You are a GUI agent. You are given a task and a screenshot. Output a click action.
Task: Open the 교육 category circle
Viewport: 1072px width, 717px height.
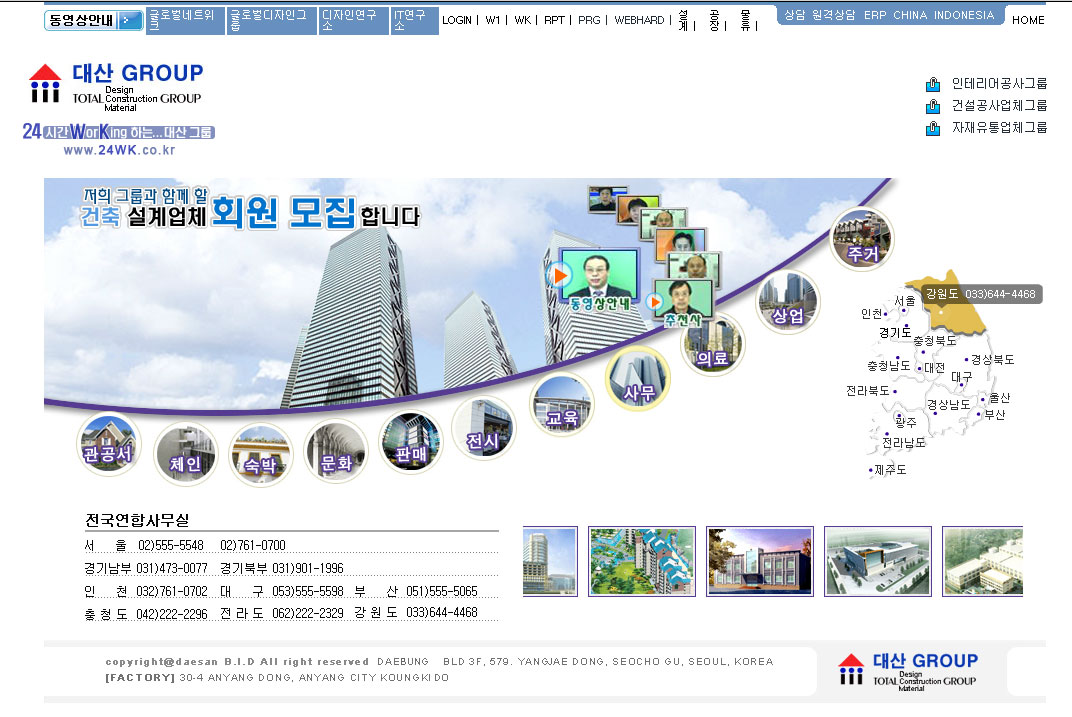click(x=562, y=405)
